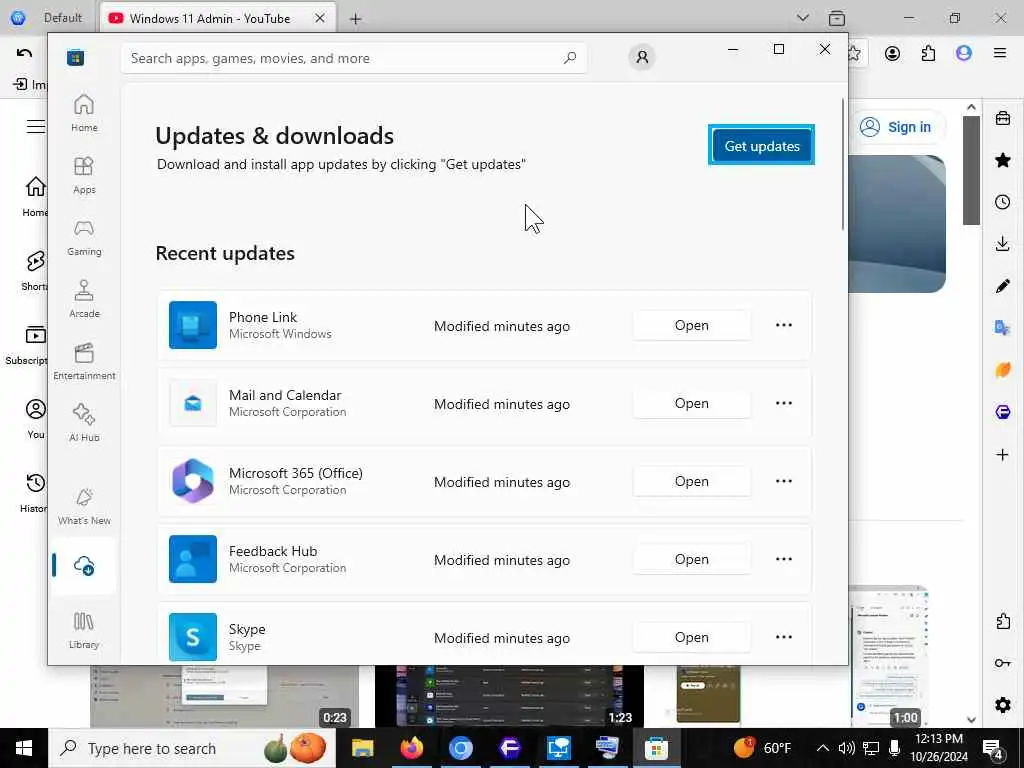This screenshot has width=1024, height=768.
Task: Expand browser tab list chevron
Action: click(803, 18)
